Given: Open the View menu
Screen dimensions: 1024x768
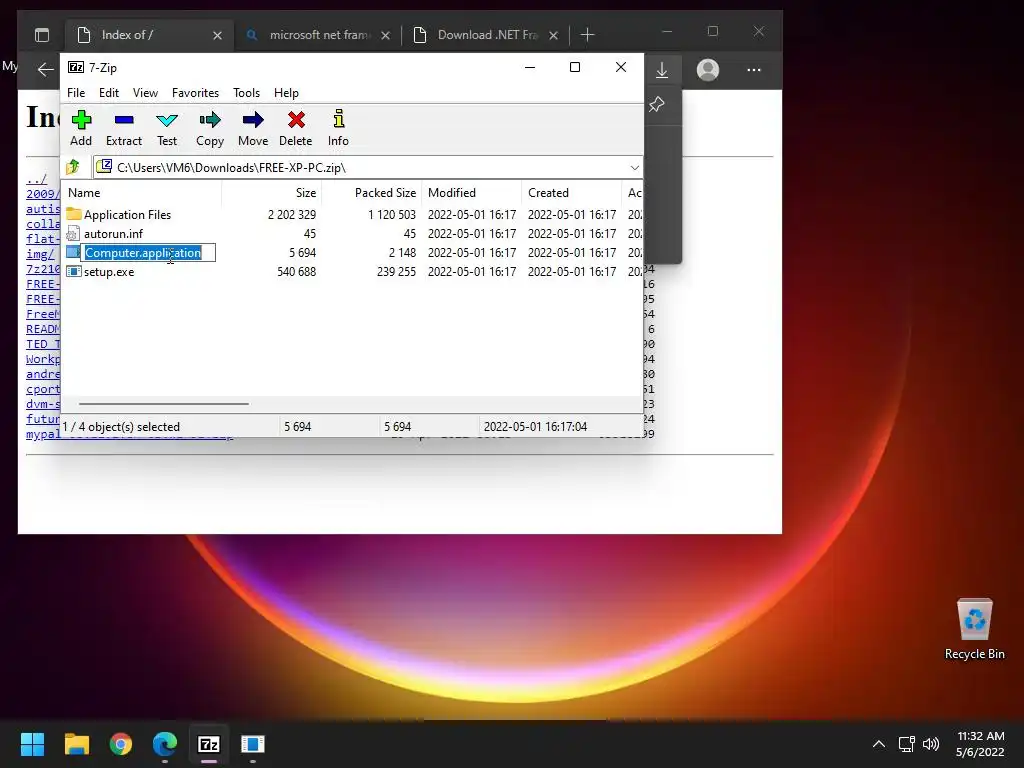Looking at the screenshot, I should coord(145,93).
